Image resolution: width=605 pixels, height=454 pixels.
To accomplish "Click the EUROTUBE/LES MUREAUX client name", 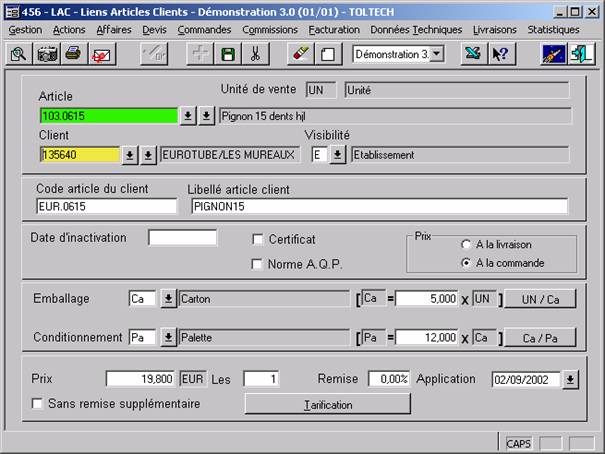I will [x=230, y=155].
